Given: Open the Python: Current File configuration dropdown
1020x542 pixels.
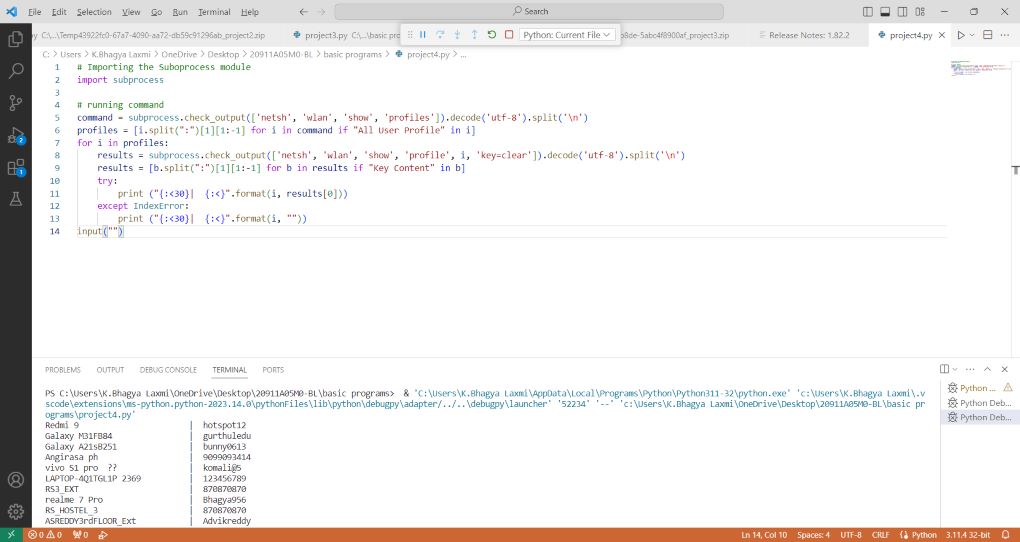Looking at the screenshot, I should coord(567,34).
